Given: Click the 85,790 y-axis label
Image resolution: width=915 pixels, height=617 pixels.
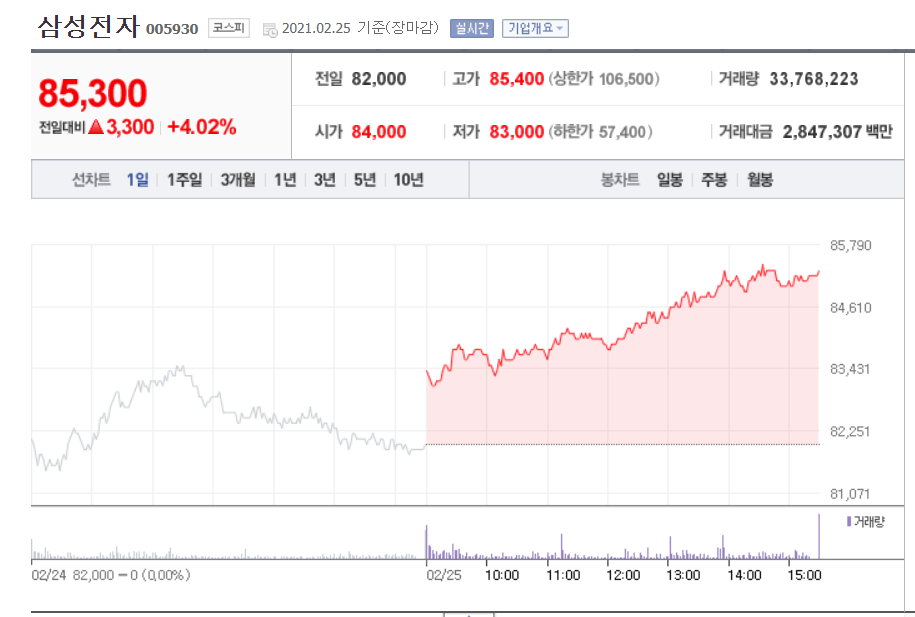Looking at the screenshot, I should coord(851,245).
